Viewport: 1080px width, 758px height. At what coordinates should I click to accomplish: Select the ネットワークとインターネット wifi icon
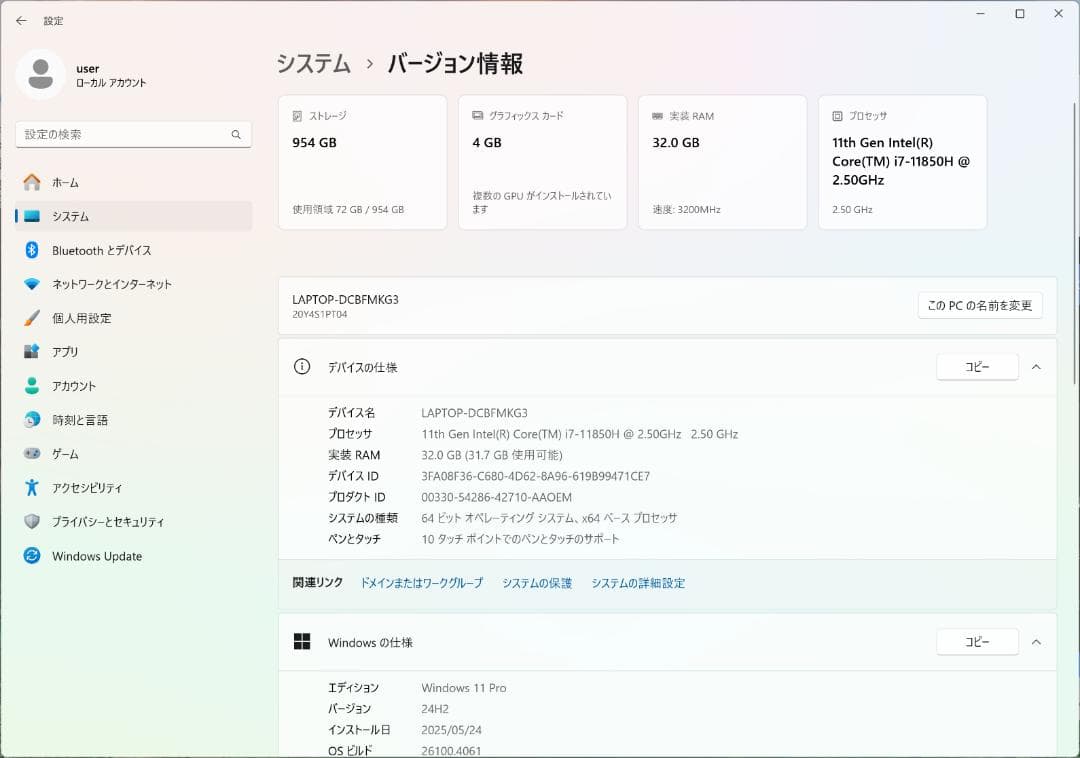pos(32,284)
